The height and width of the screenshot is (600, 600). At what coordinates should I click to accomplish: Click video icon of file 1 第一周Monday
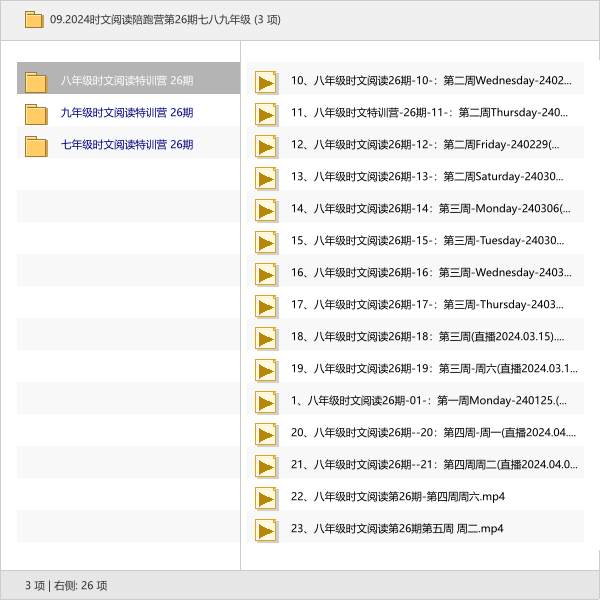(x=265, y=402)
